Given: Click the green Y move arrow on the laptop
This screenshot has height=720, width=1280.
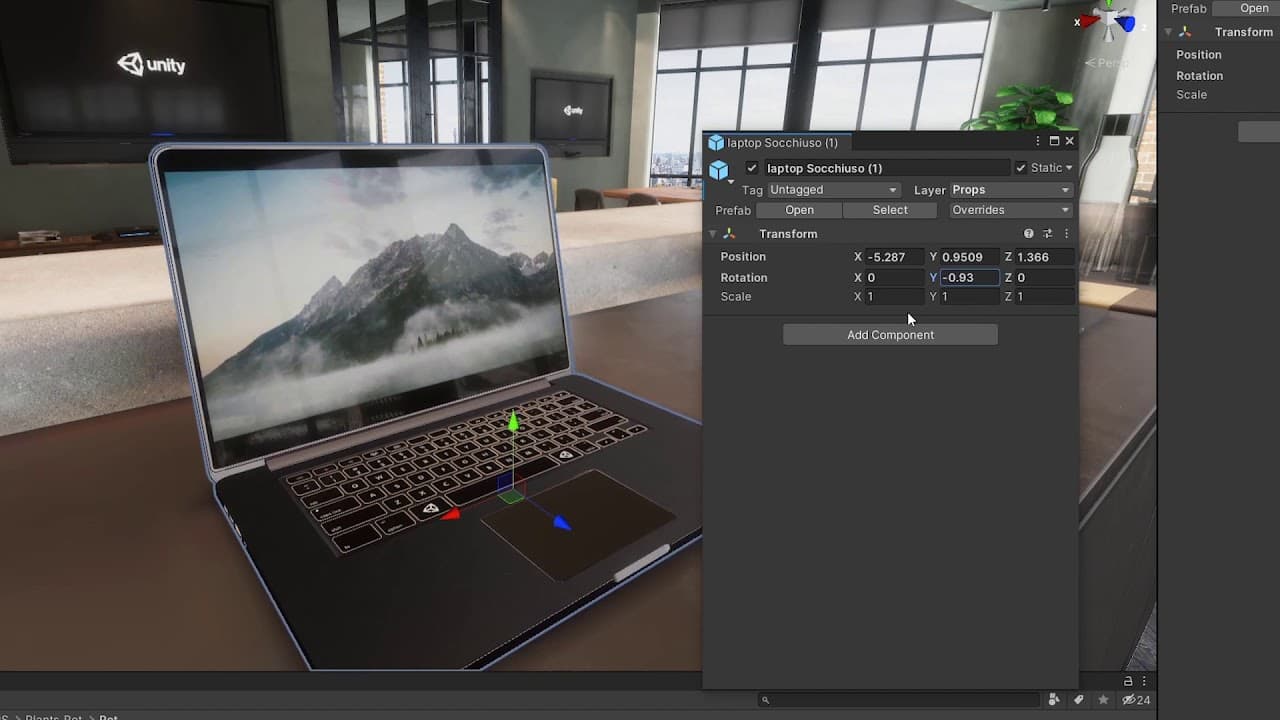Looking at the screenshot, I should pos(513,422).
